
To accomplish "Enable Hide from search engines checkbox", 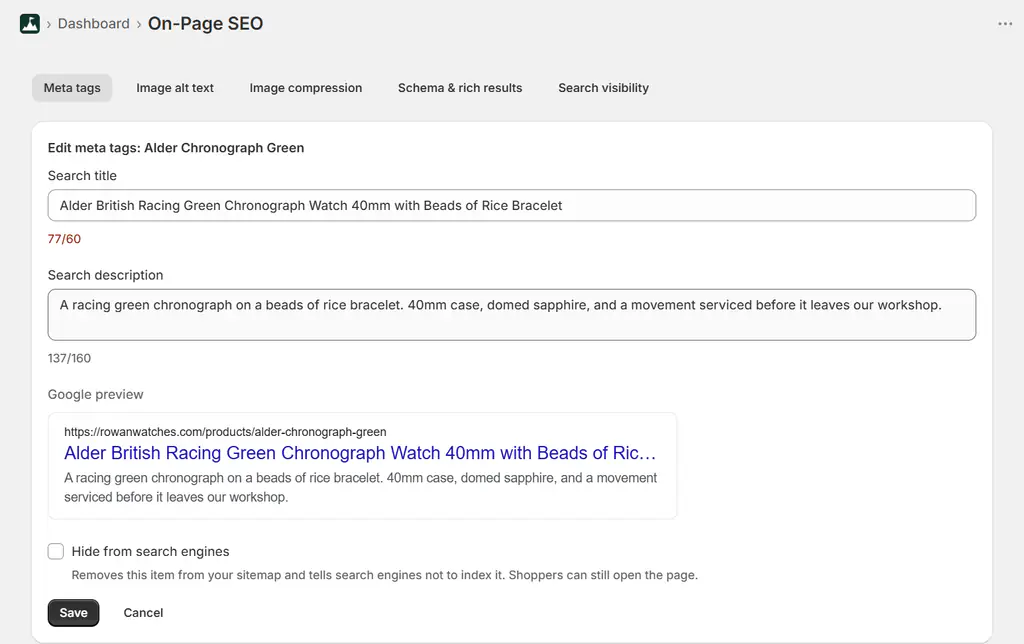I will (56, 551).
